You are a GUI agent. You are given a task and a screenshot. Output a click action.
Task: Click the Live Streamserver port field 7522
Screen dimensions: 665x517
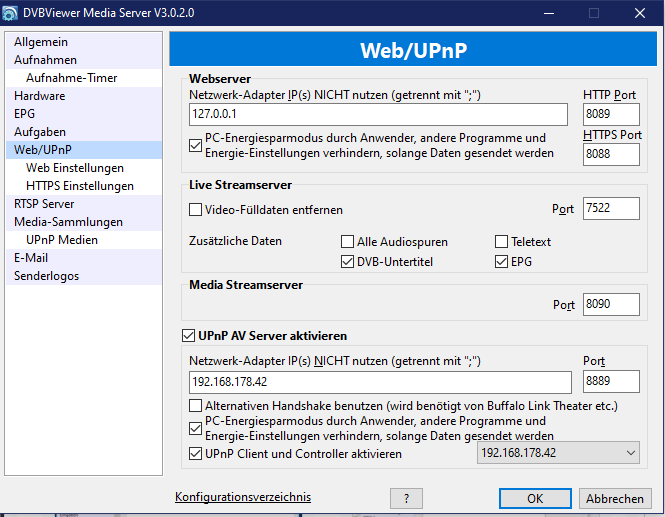pyautogui.click(x=611, y=208)
